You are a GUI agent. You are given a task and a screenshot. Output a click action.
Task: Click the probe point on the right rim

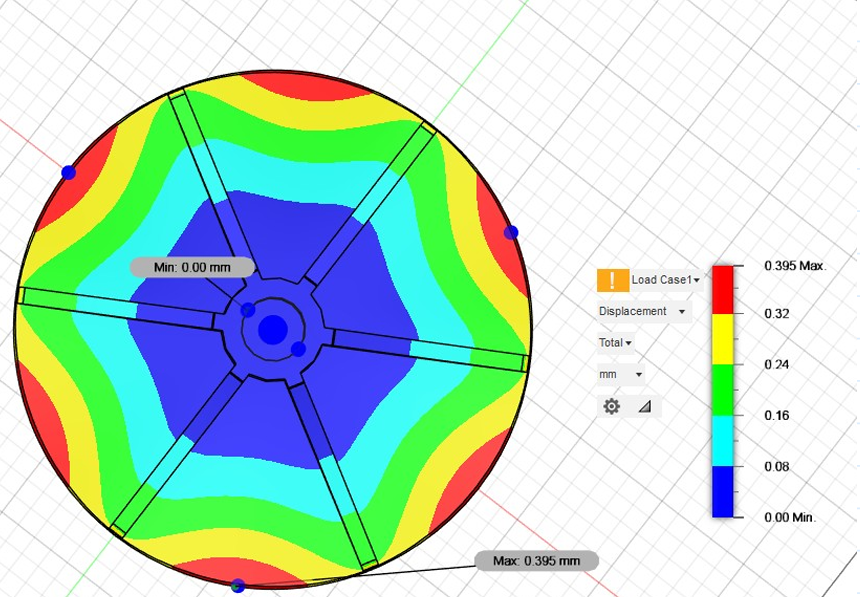[x=511, y=232]
